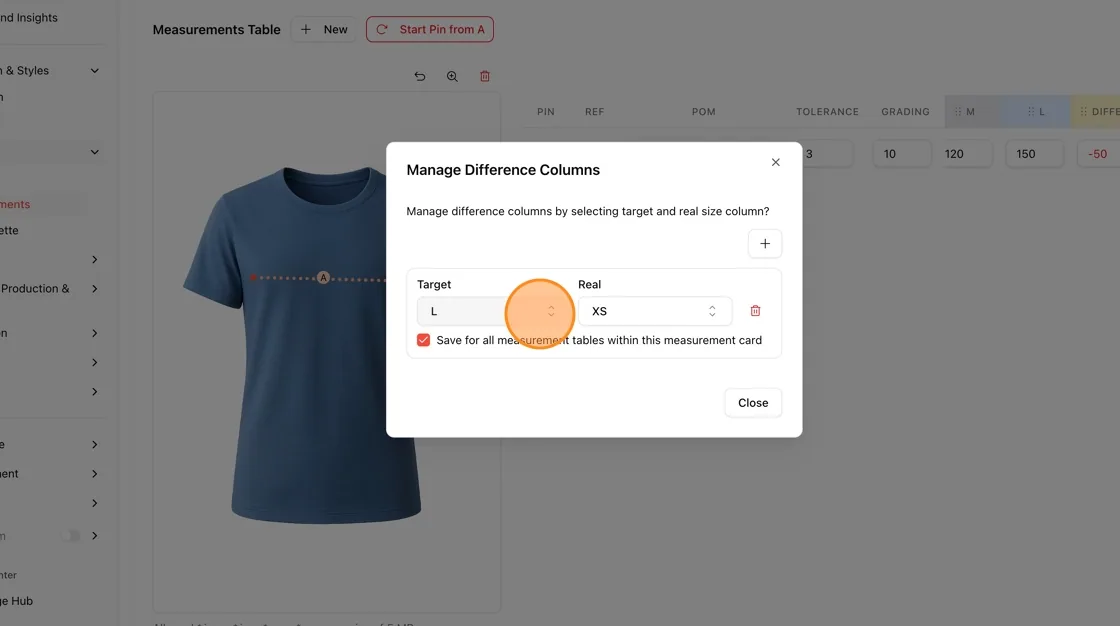Close the Manage Difference Columns dialog with X
Screen dimensions: 1120x626
(775, 162)
